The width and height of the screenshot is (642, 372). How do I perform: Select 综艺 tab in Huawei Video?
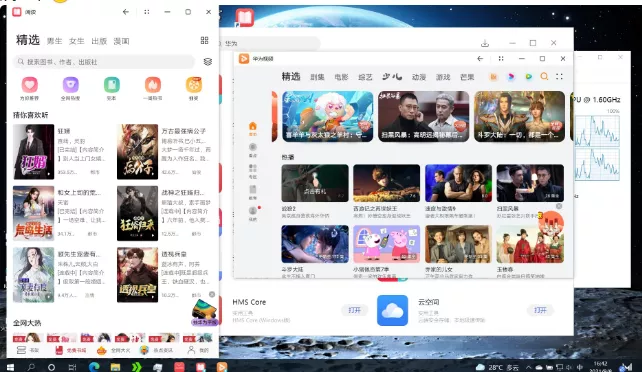tap(365, 77)
